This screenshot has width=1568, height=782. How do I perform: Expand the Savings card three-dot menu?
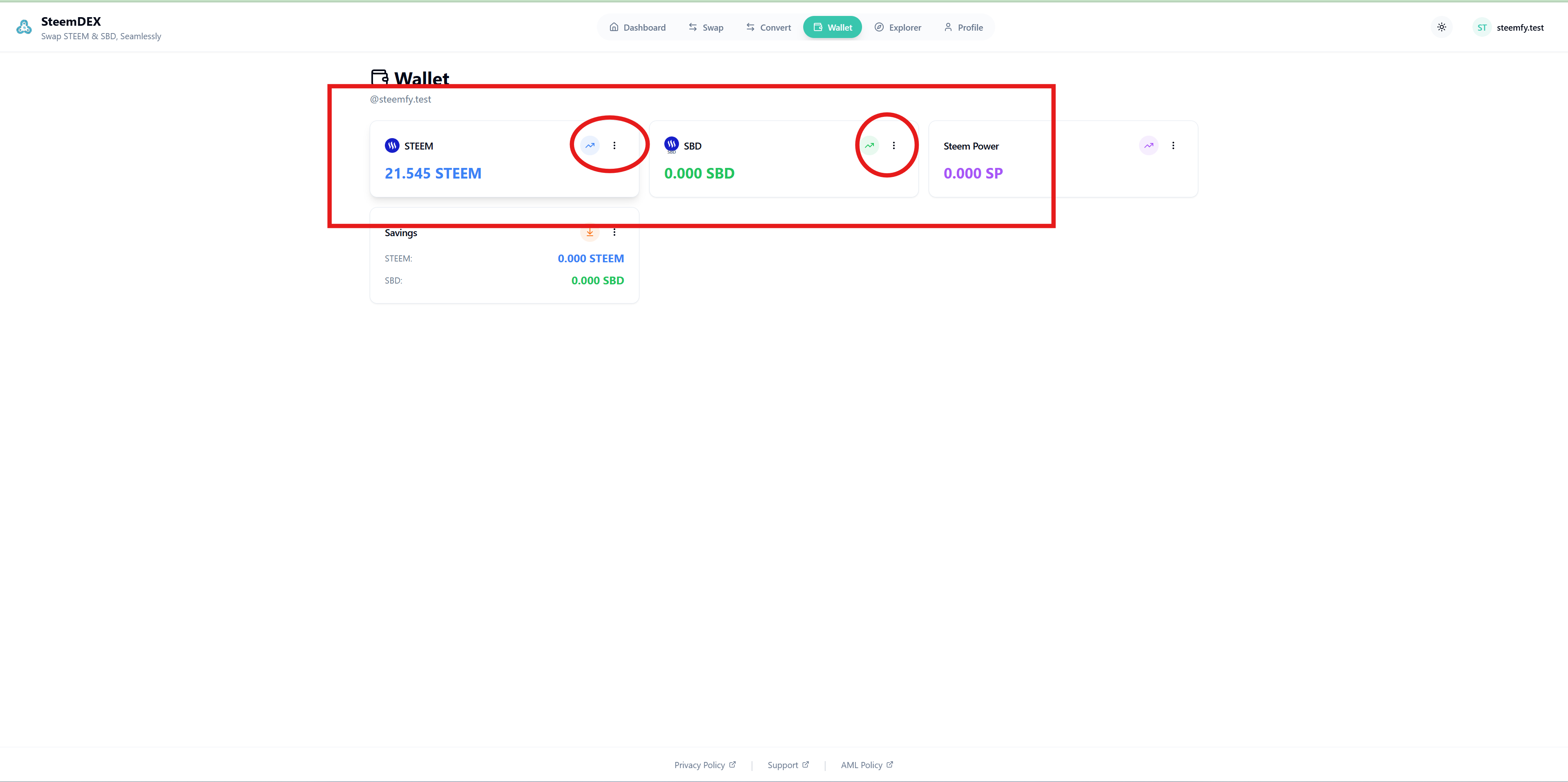[614, 233]
